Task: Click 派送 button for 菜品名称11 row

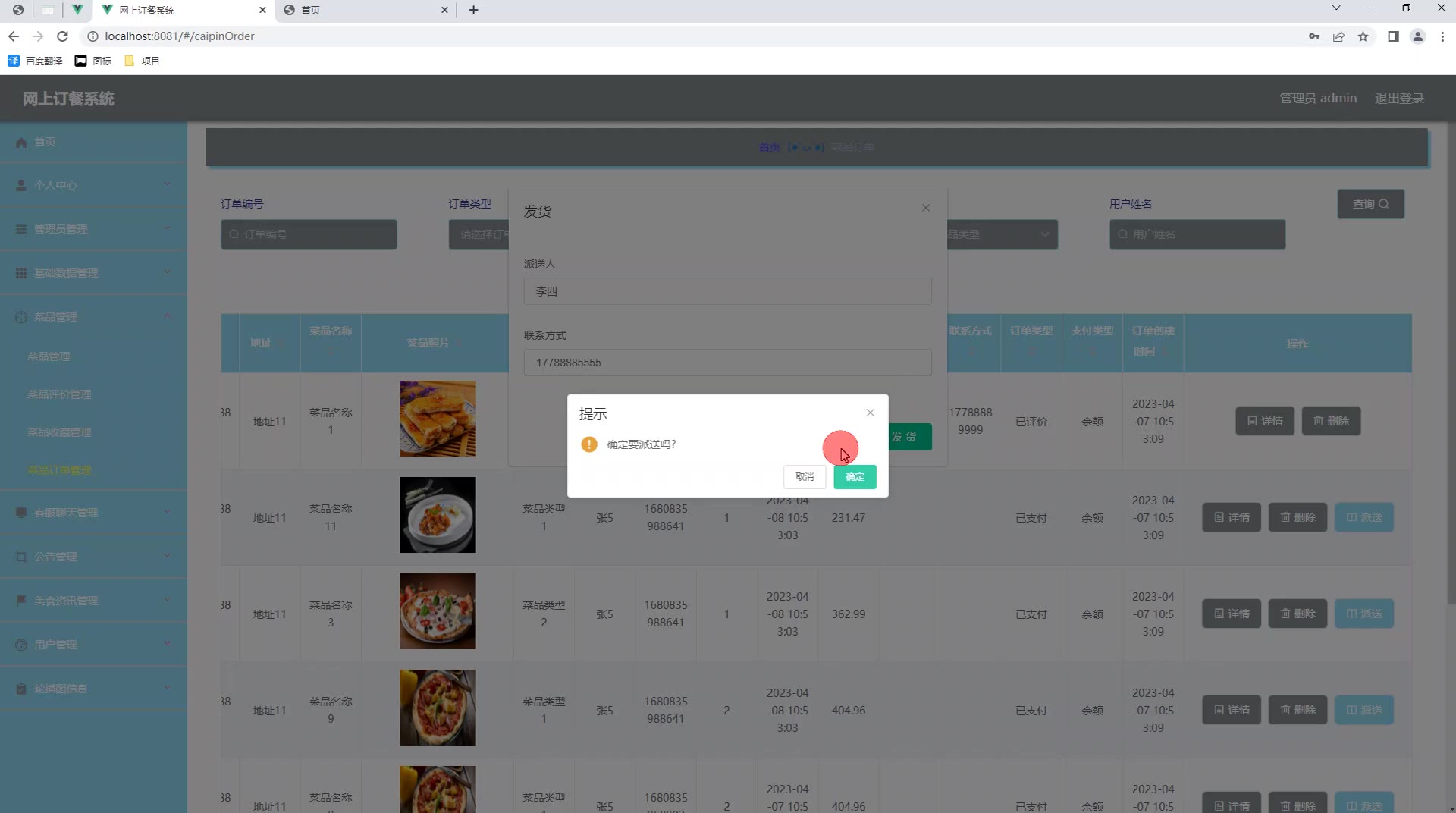Action: 1363,517
